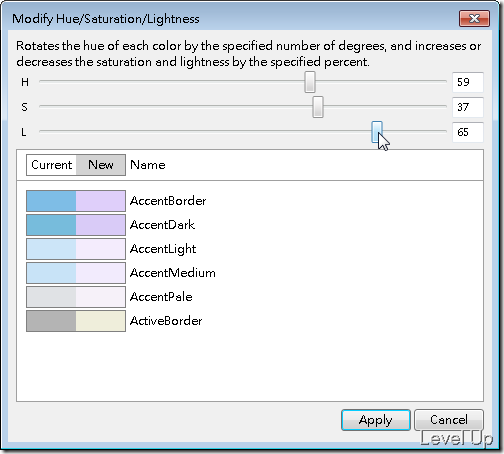504x454 pixels.
Task: Select the AccentBorder name text
Action: point(168,201)
